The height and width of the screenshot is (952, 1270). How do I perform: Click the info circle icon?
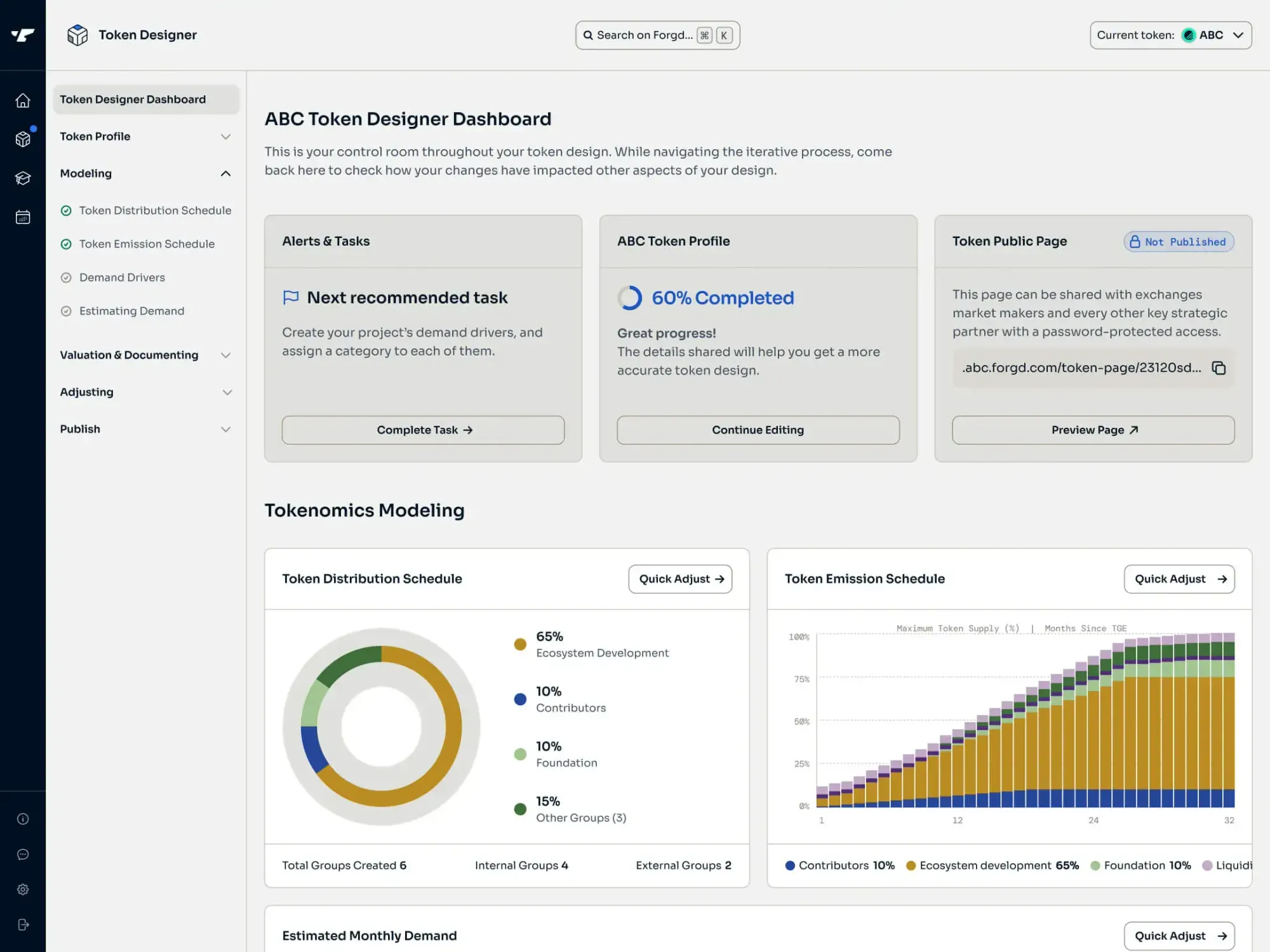[23, 819]
